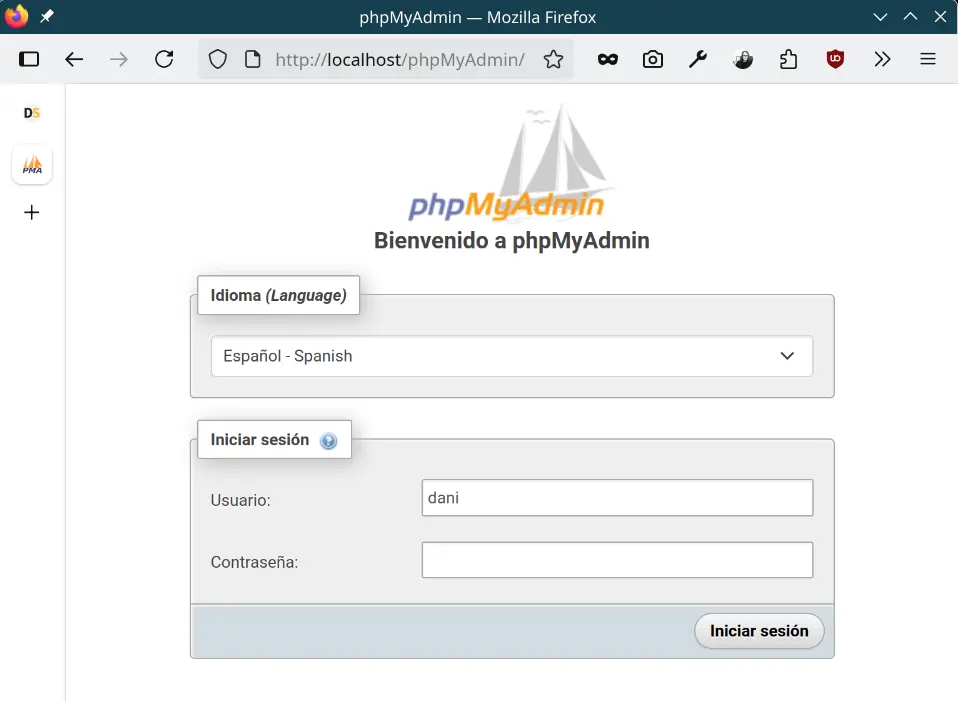The image size is (958, 701).
Task: Select the PMA vertical tab
Action: [32, 165]
